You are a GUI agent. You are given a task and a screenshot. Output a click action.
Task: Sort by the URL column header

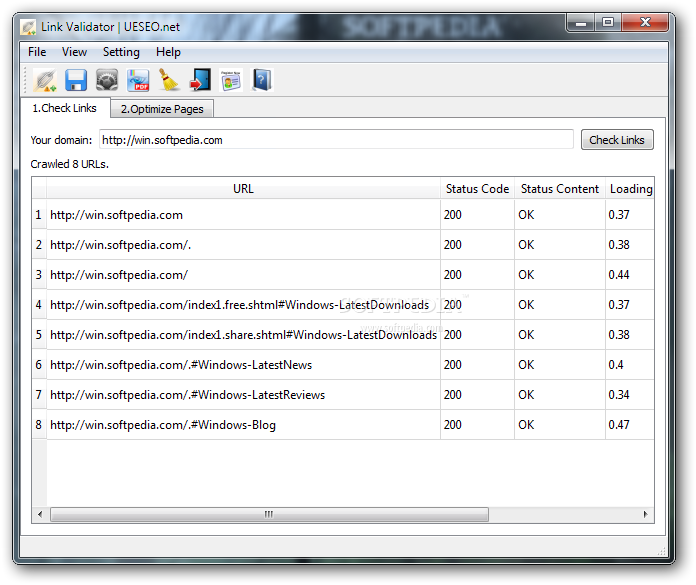(x=243, y=189)
